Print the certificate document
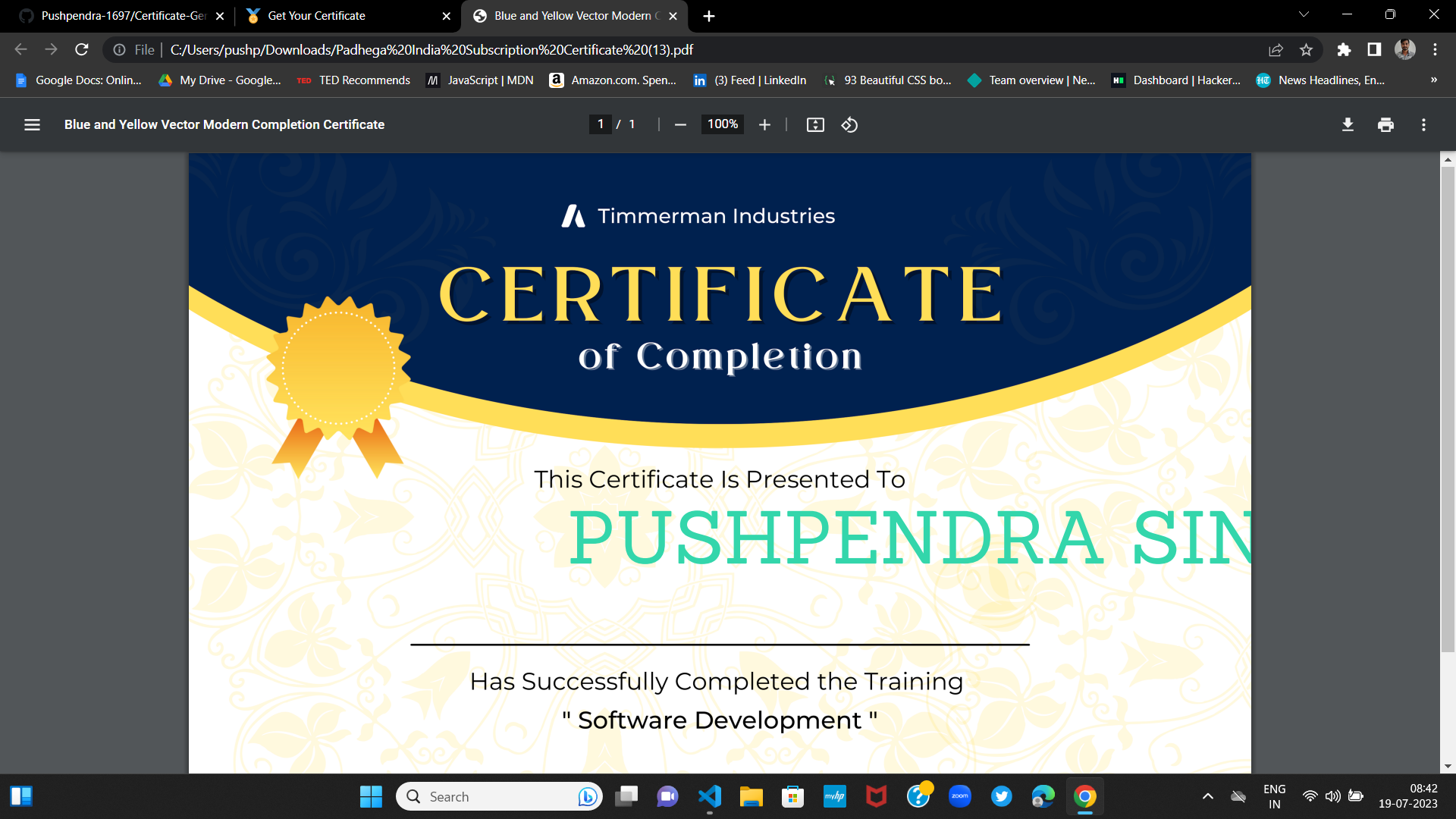1456x819 pixels. click(1385, 124)
